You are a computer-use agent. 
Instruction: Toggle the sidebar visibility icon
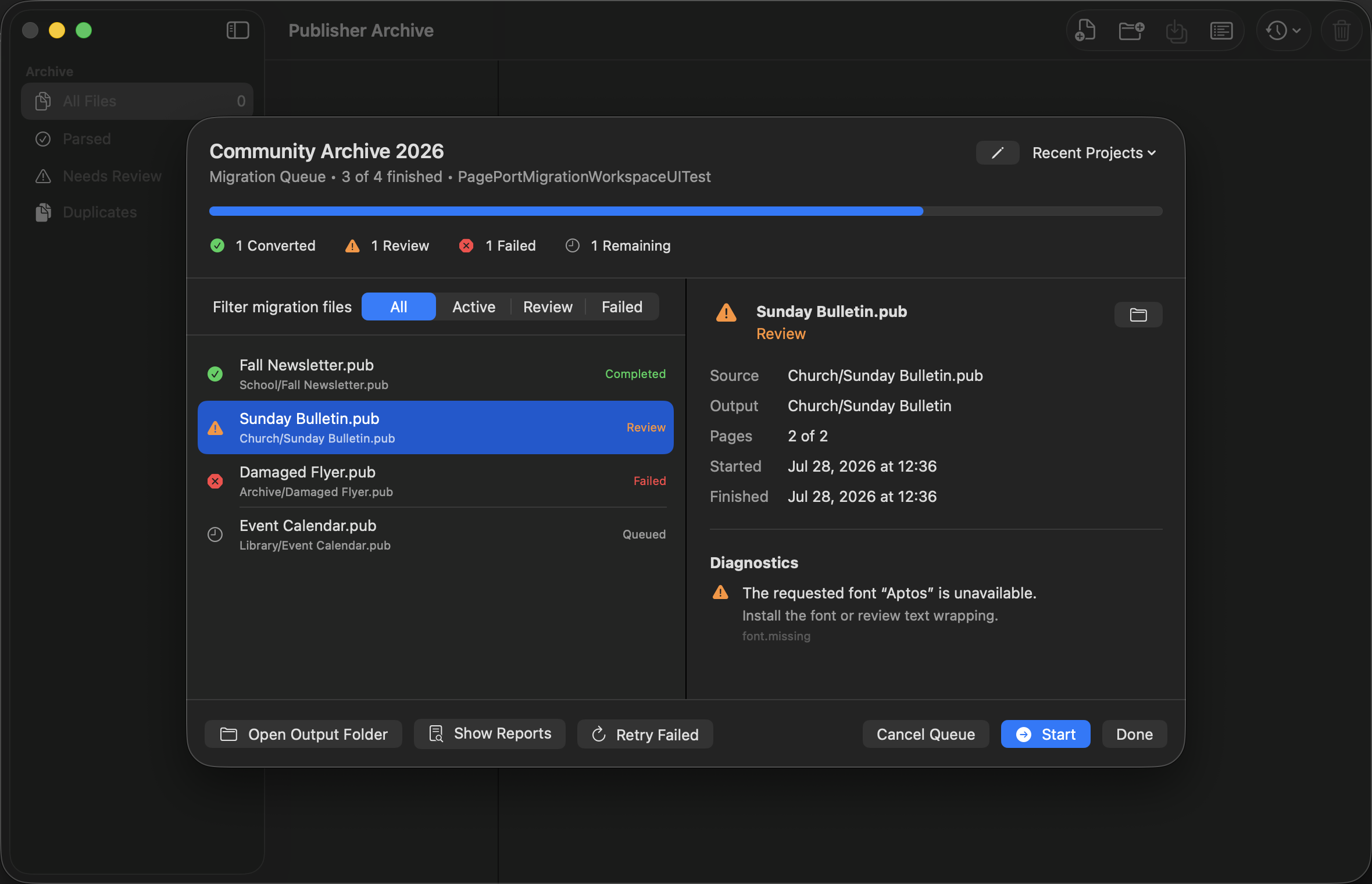pyautogui.click(x=238, y=30)
